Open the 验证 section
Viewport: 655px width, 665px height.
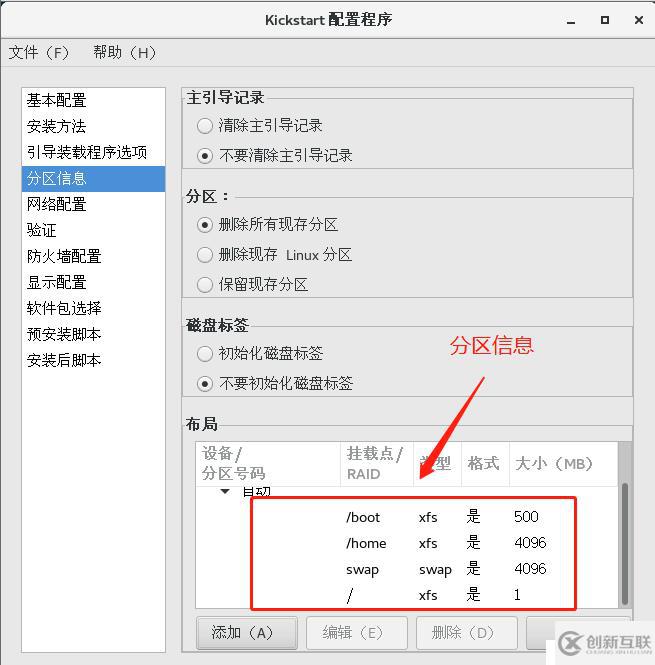(93, 230)
